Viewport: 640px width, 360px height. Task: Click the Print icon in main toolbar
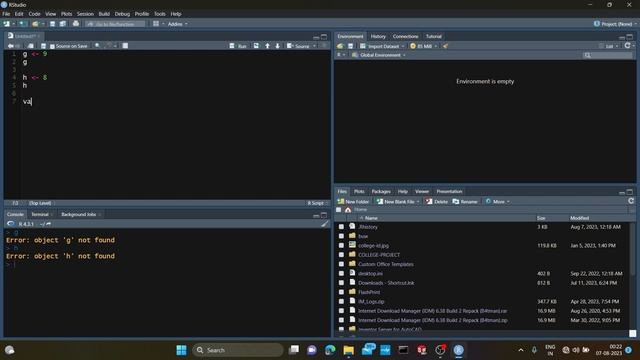pos(76,24)
